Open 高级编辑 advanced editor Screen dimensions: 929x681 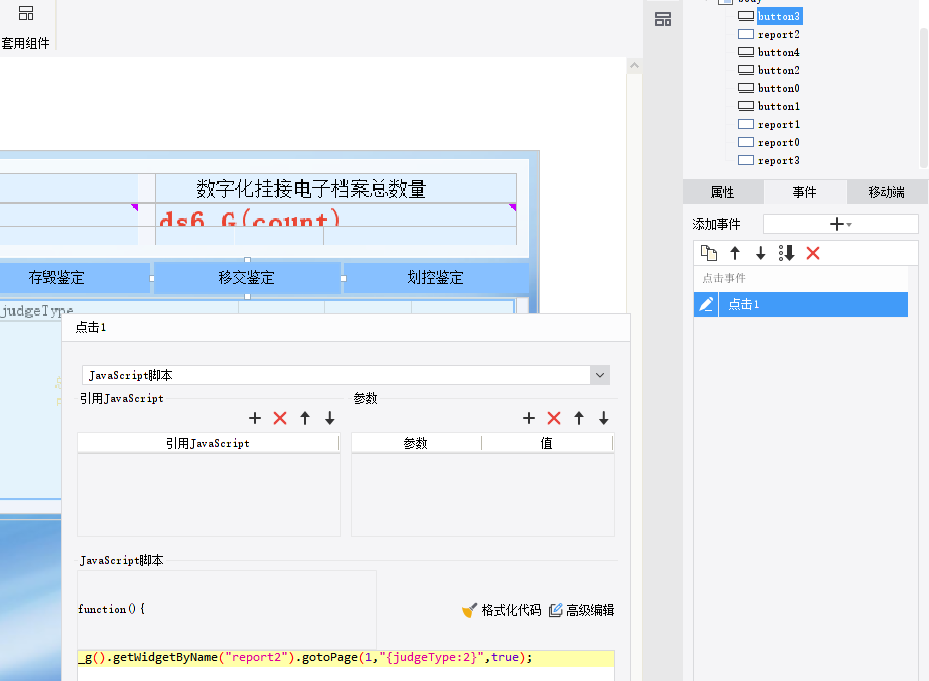(x=581, y=610)
